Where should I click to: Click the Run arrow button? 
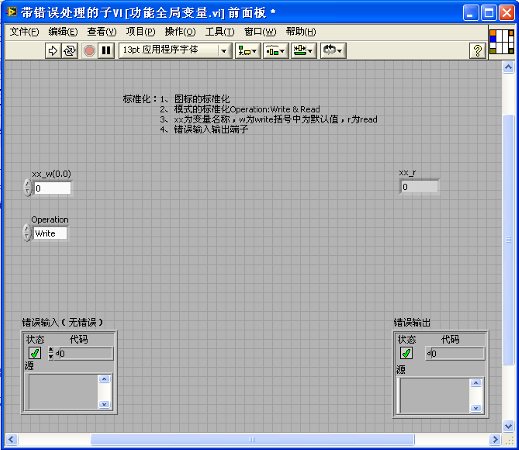(x=53, y=51)
